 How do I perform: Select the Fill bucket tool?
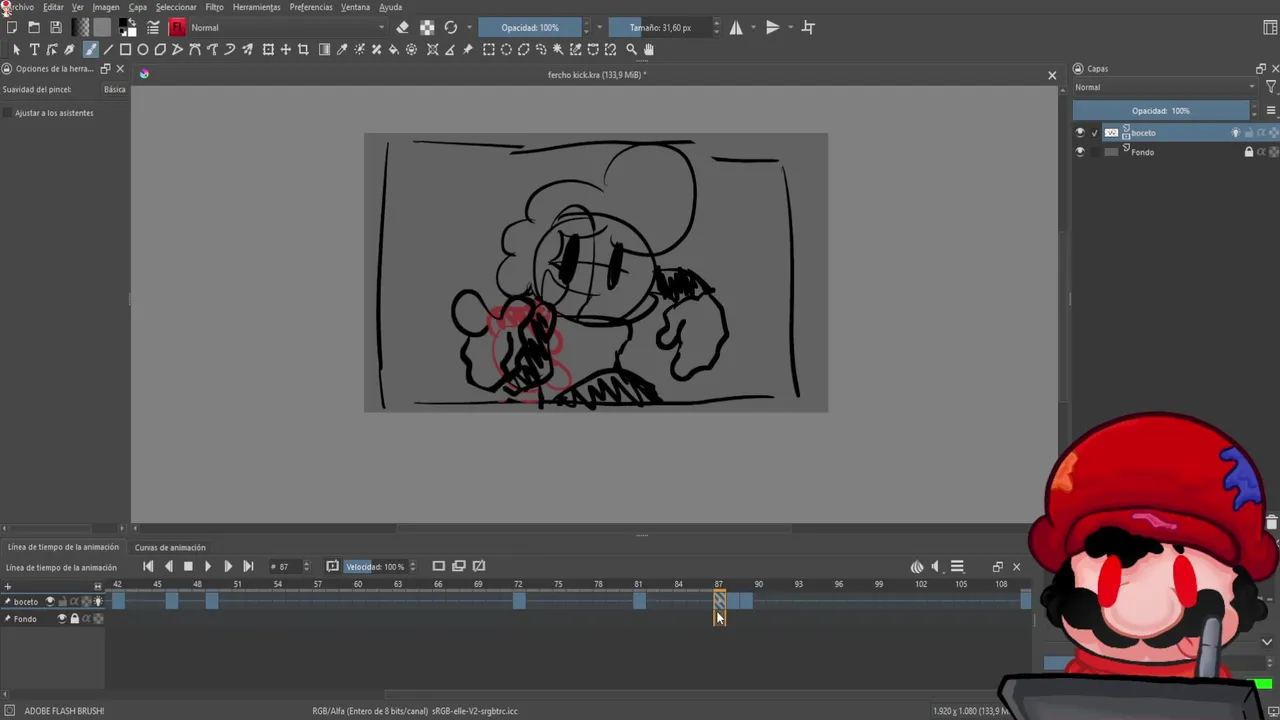pos(393,49)
